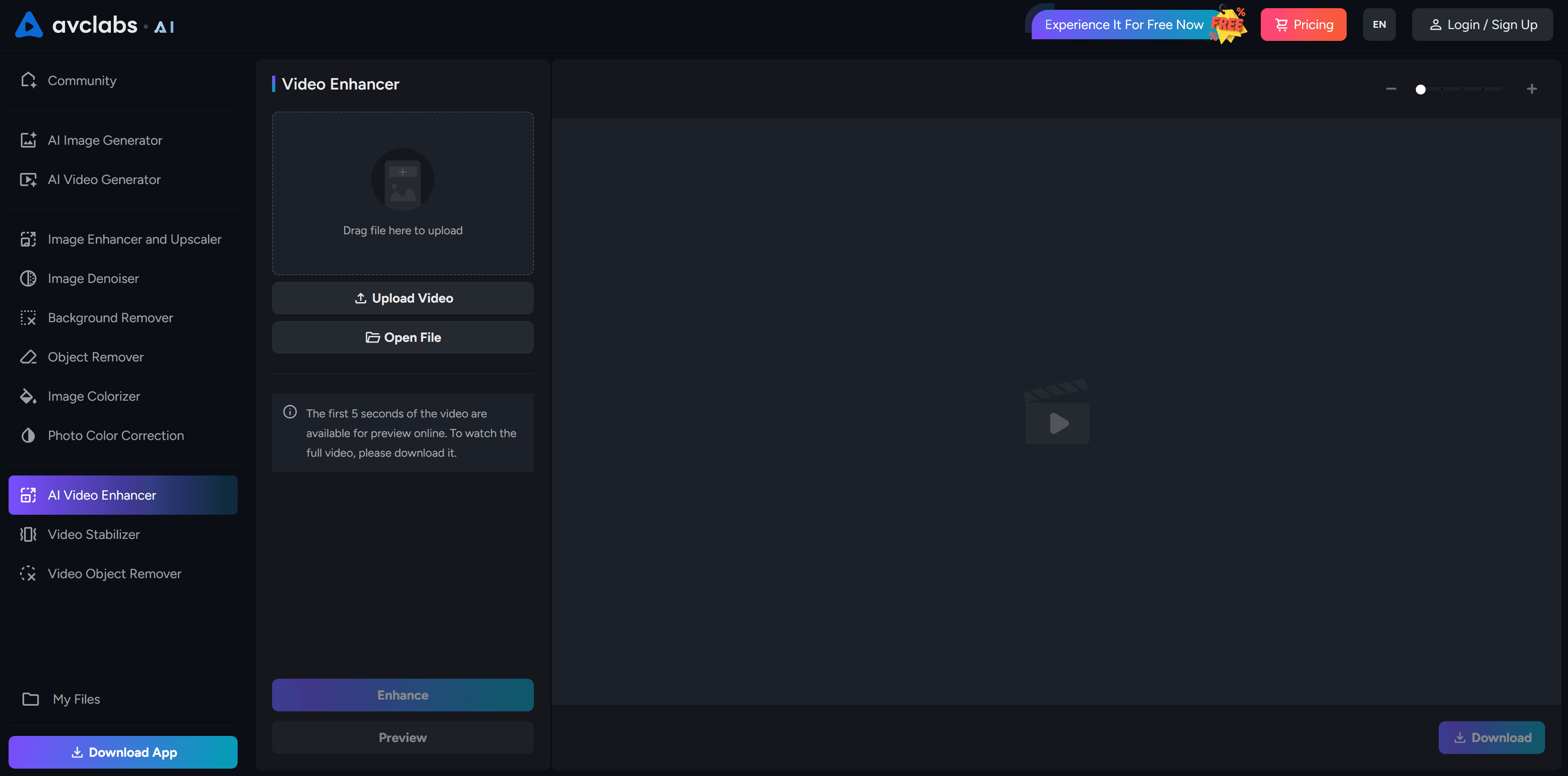Open My Files

pos(123,700)
